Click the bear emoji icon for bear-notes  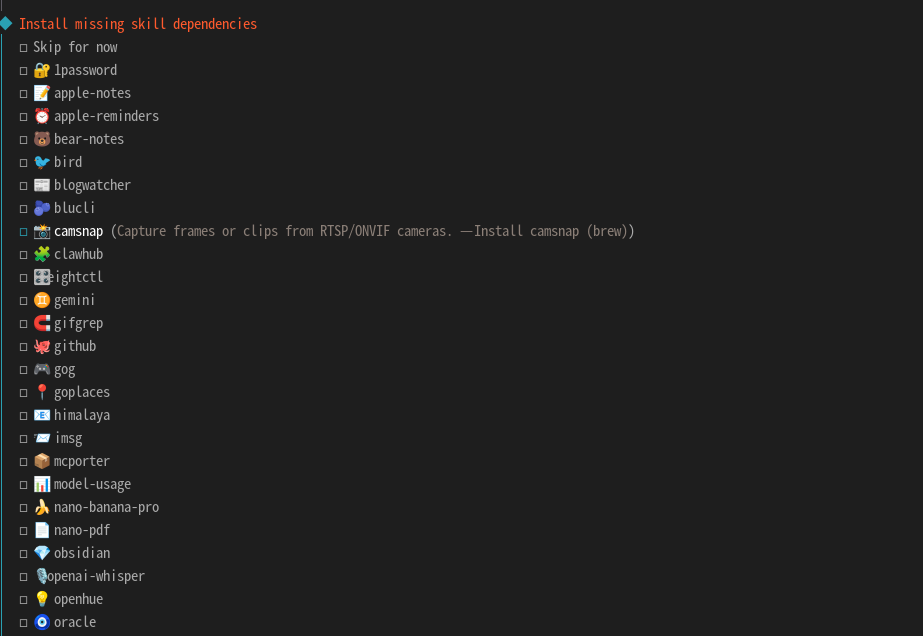click(x=41, y=139)
